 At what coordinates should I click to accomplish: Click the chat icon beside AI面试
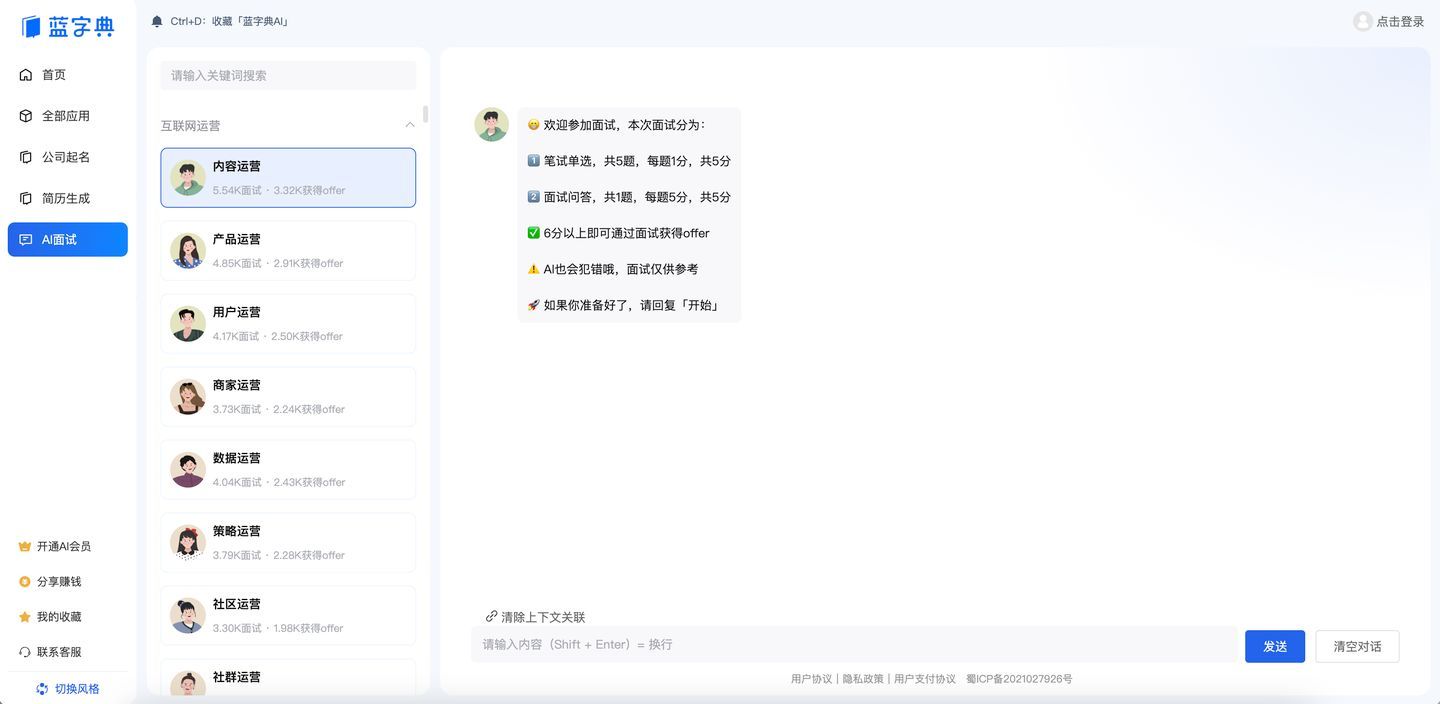coord(26,240)
